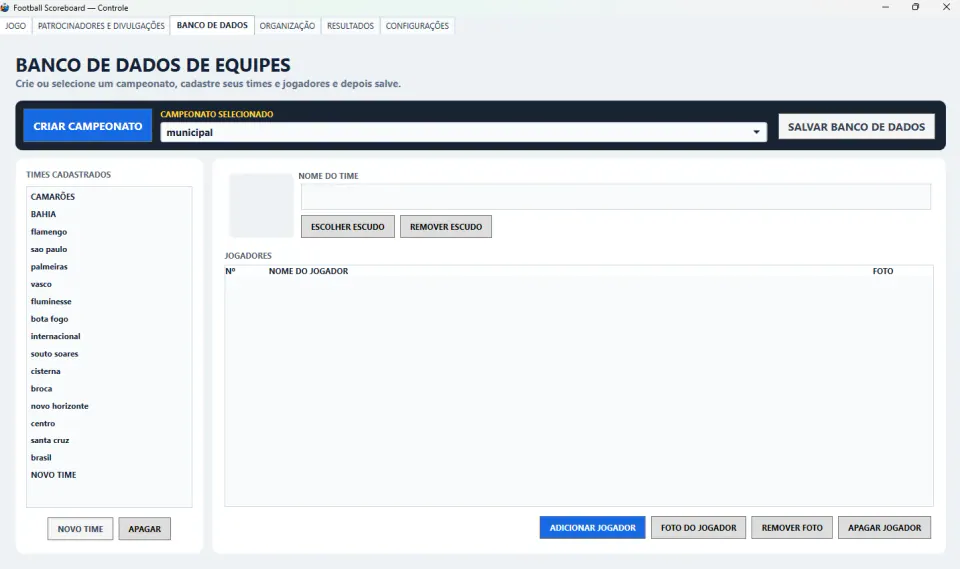Screen dimensions: 960x569
Task: Click the Nº column header
Action: pyautogui.click(x=230, y=271)
